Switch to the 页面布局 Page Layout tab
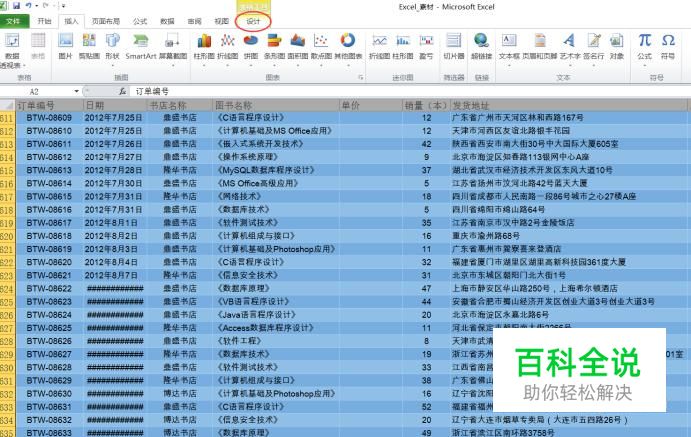The image size is (691, 437). (106, 21)
